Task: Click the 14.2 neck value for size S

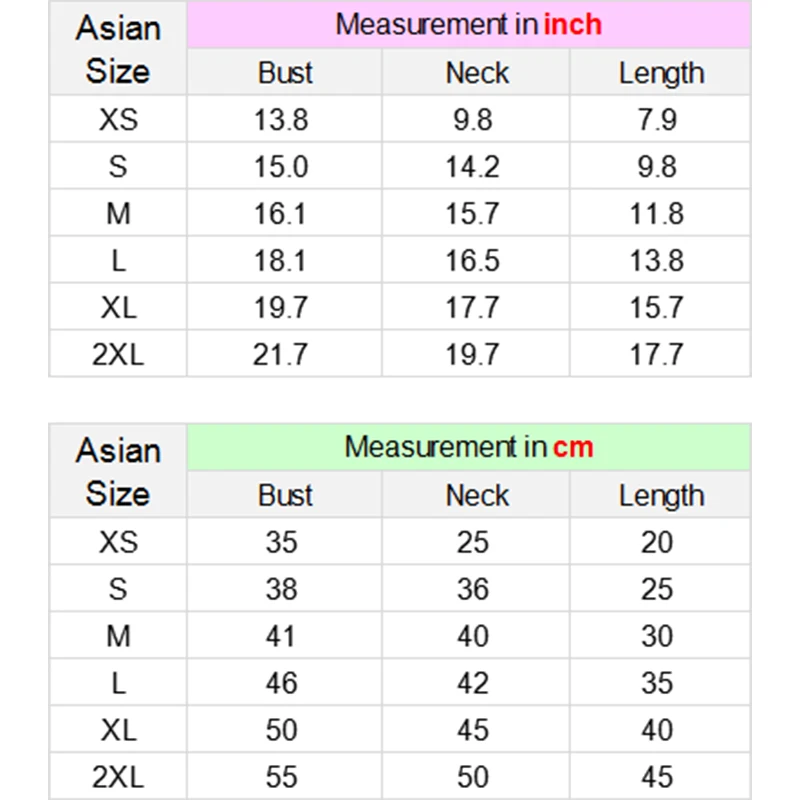Action: pyautogui.click(x=472, y=167)
